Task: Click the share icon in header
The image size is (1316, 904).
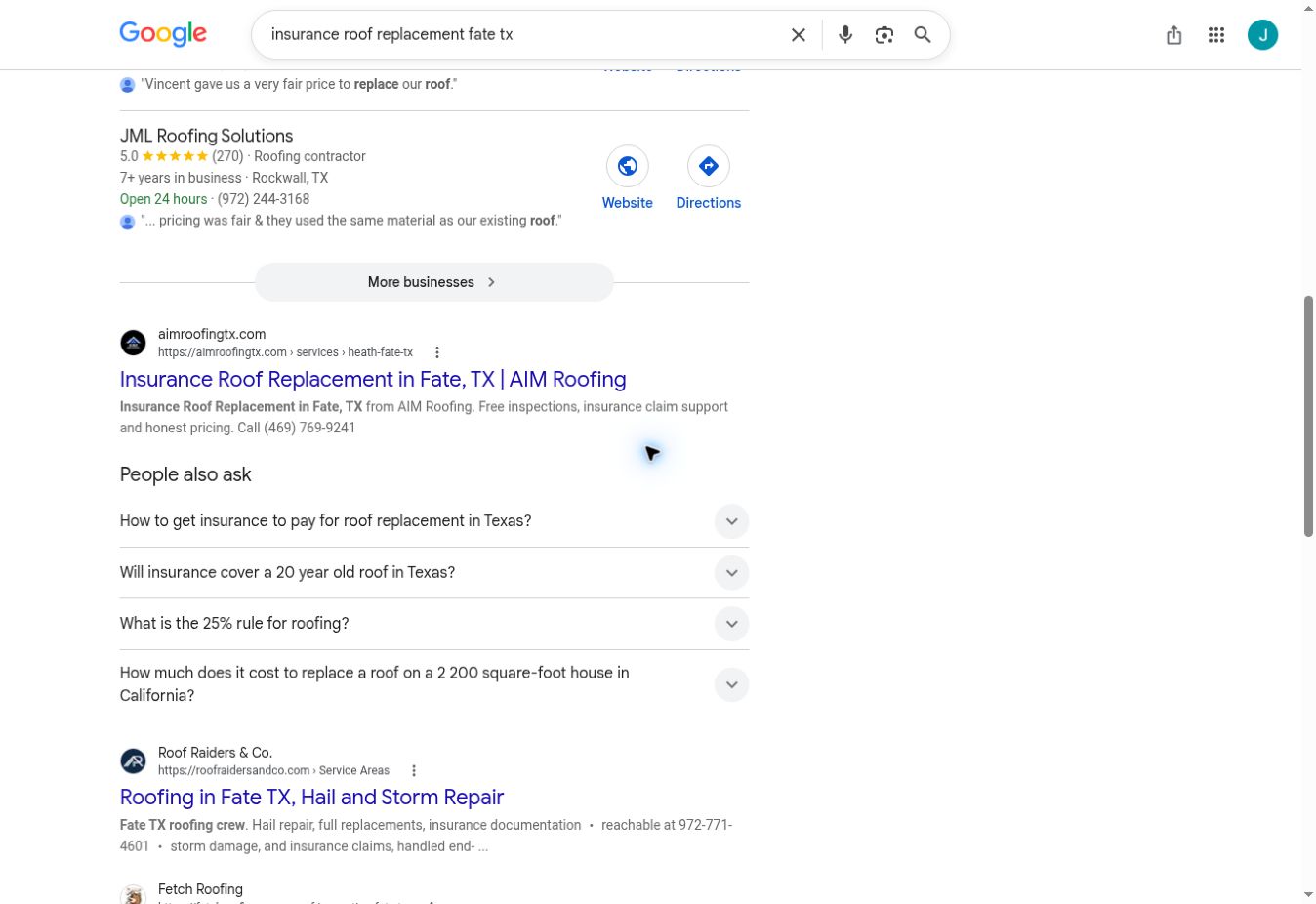Action: (1174, 35)
